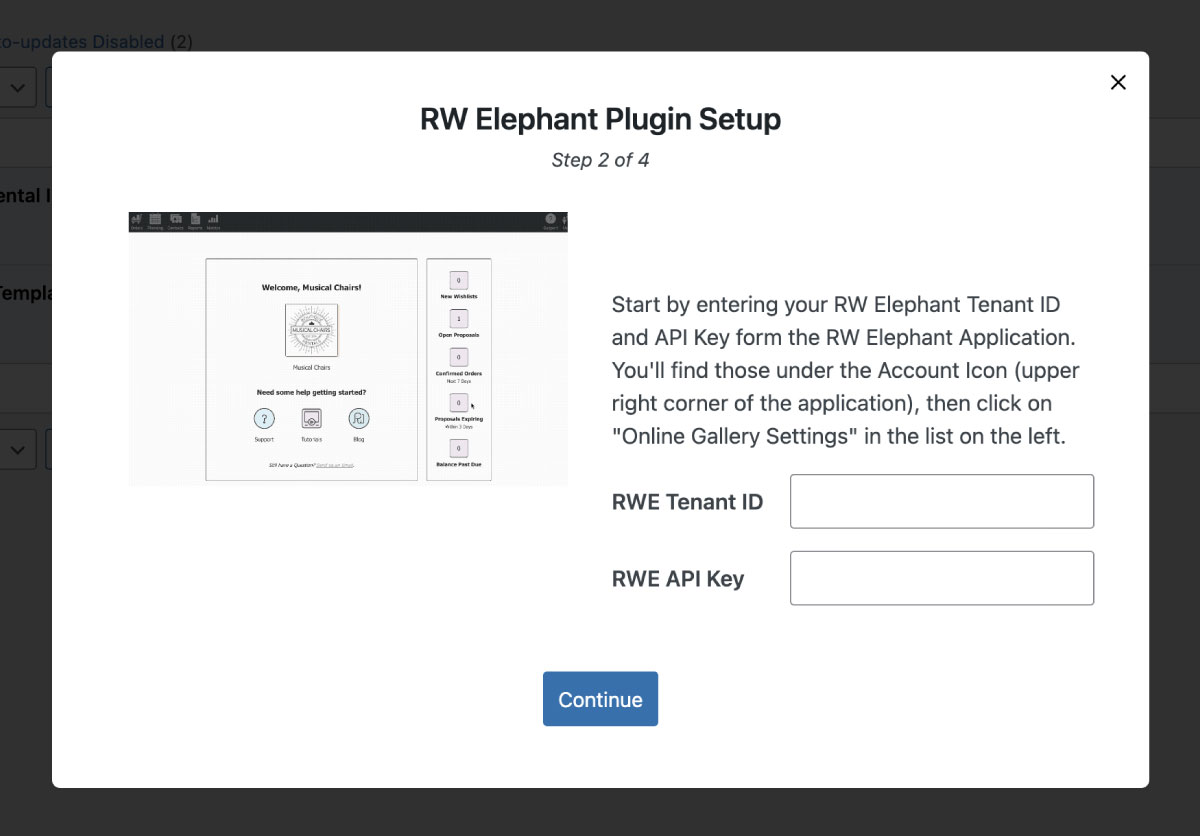Click the "RWE Tenant ID" label

point(687,502)
